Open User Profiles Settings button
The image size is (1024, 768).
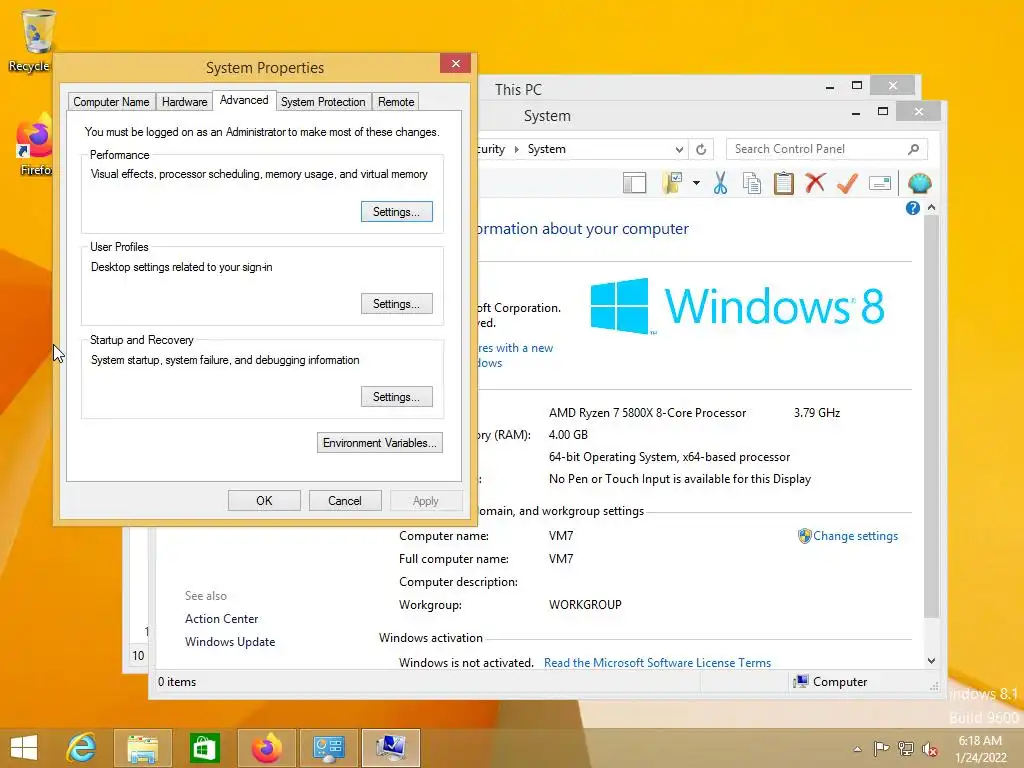pyautogui.click(x=396, y=304)
